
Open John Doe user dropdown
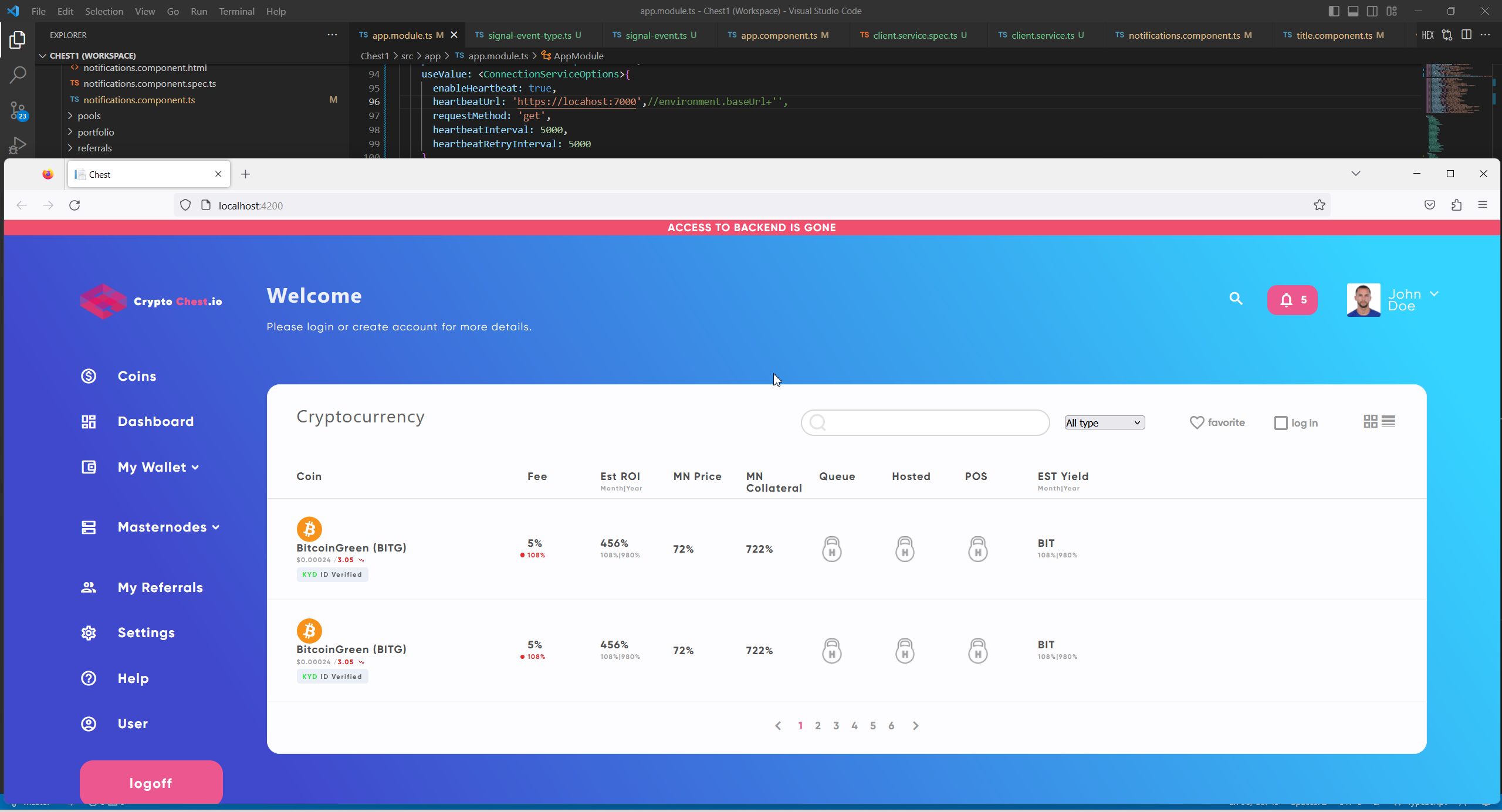tap(1434, 294)
